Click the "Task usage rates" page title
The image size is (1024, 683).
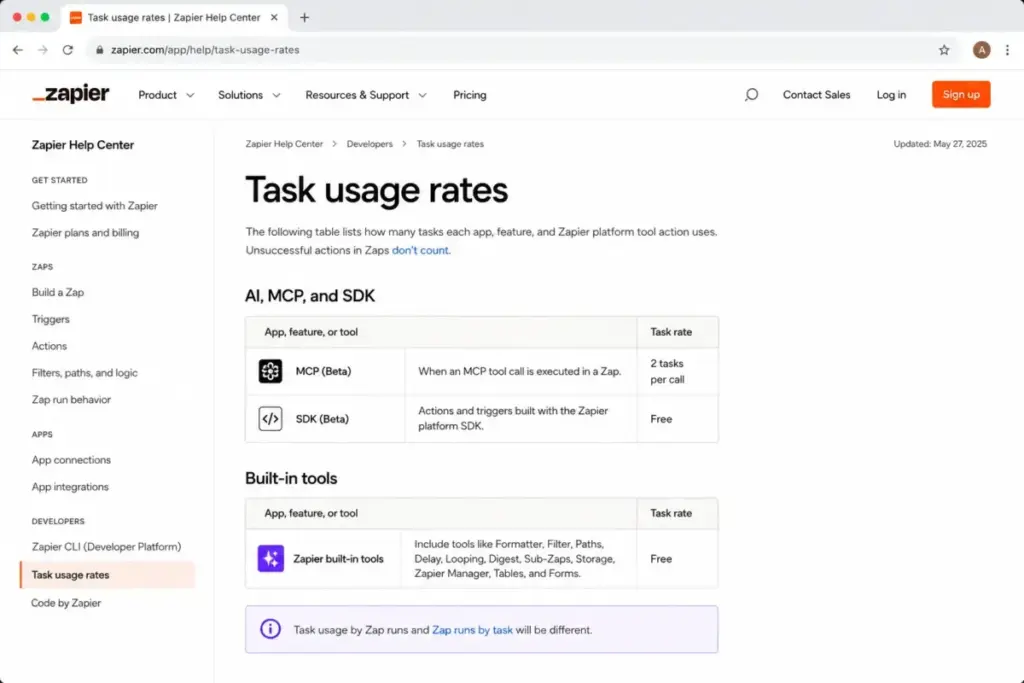coord(376,190)
